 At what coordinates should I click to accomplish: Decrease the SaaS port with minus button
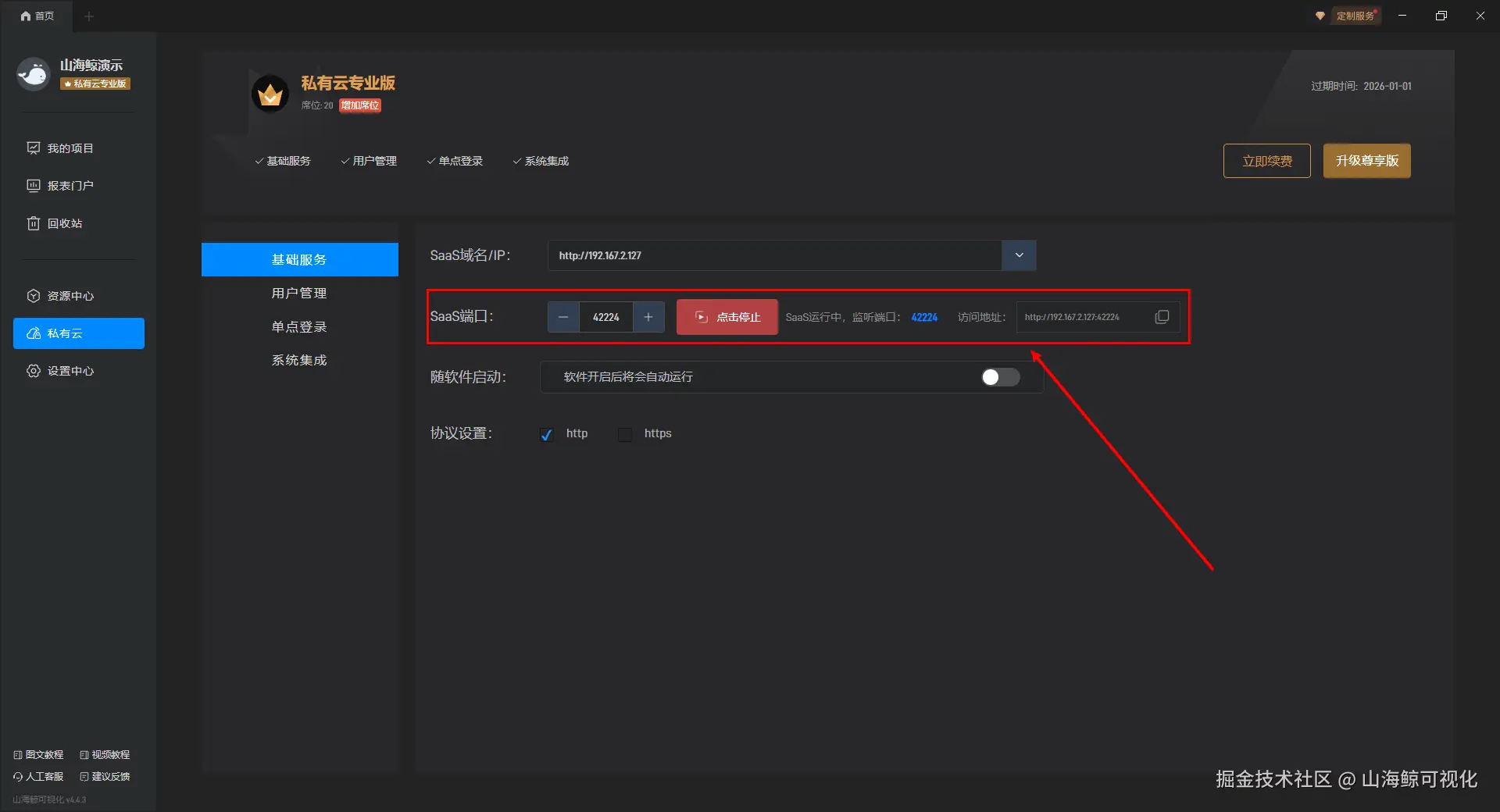(563, 317)
